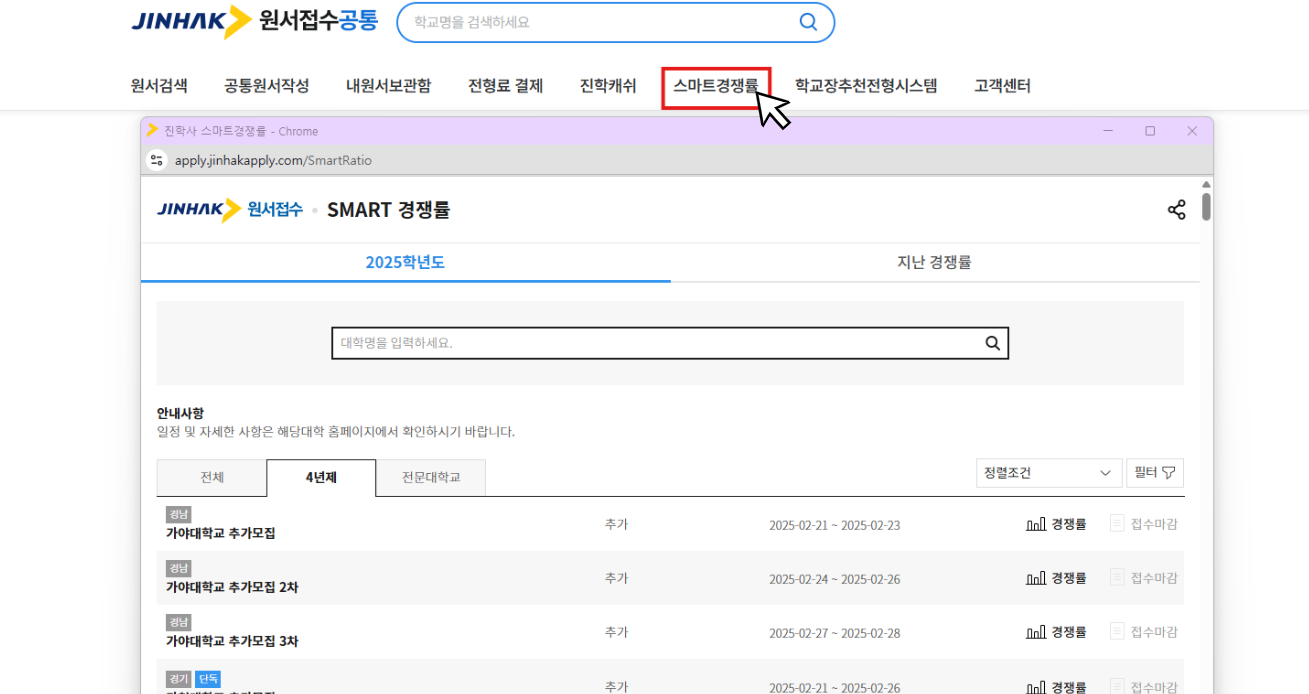Click the 가야대학교 추가모집 3차 title

pos(232,641)
